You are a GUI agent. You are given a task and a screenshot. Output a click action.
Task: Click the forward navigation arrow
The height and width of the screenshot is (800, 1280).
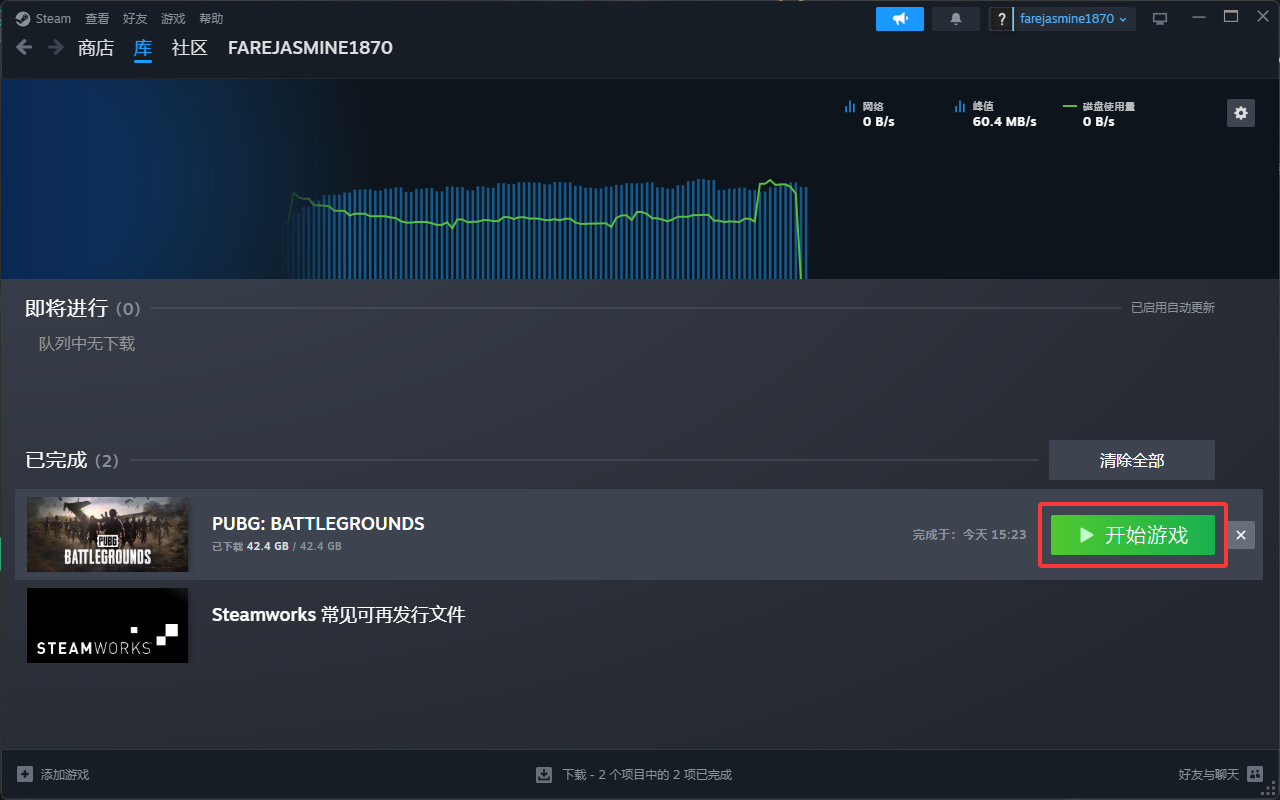click(55, 47)
